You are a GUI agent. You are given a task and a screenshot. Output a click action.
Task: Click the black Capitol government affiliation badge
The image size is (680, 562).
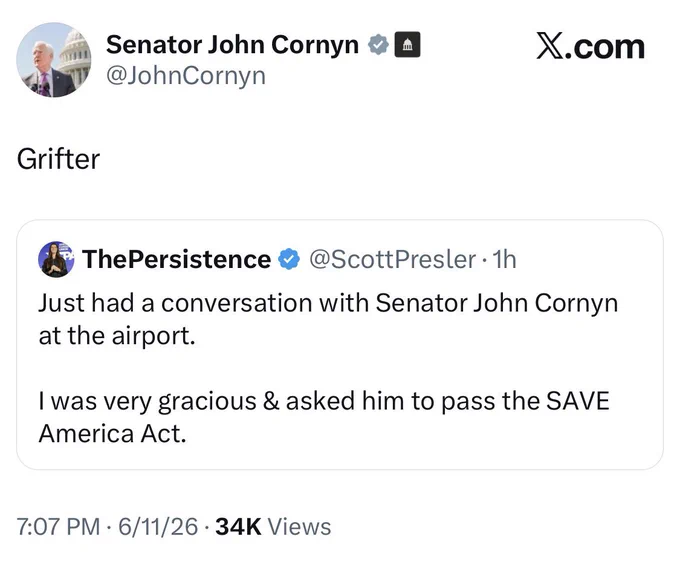(x=407, y=44)
